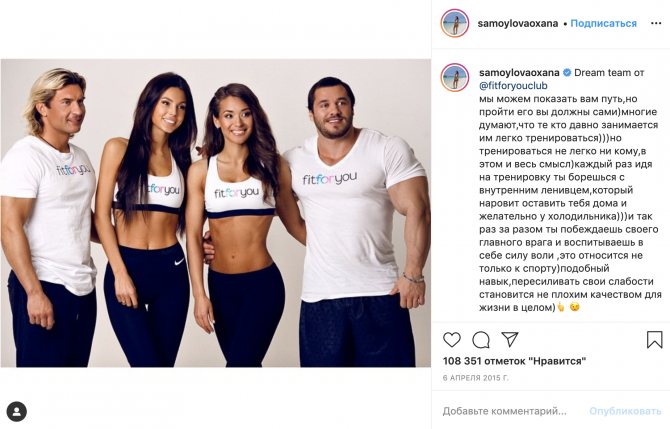Screen dimensions: 670x429
Task: Click the Опубликовать post button
Action: (x=625, y=411)
